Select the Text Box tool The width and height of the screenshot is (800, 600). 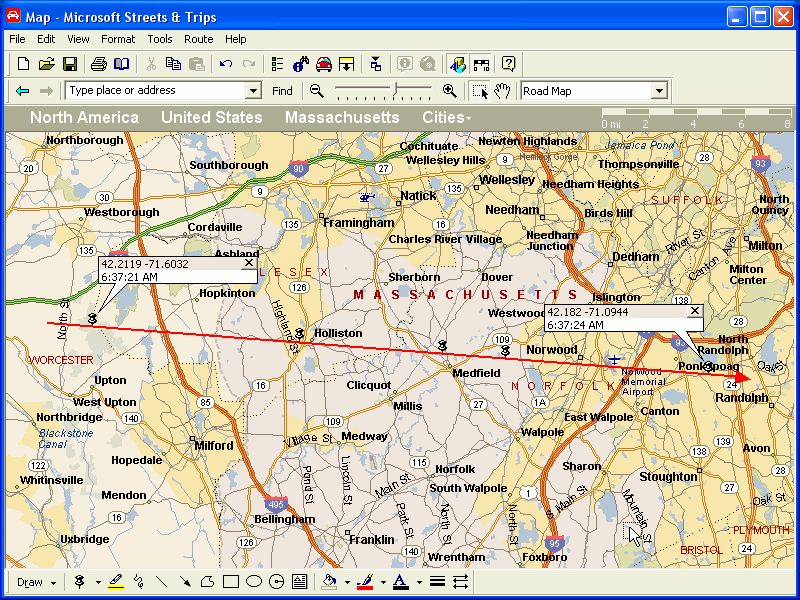pyautogui.click(x=299, y=582)
